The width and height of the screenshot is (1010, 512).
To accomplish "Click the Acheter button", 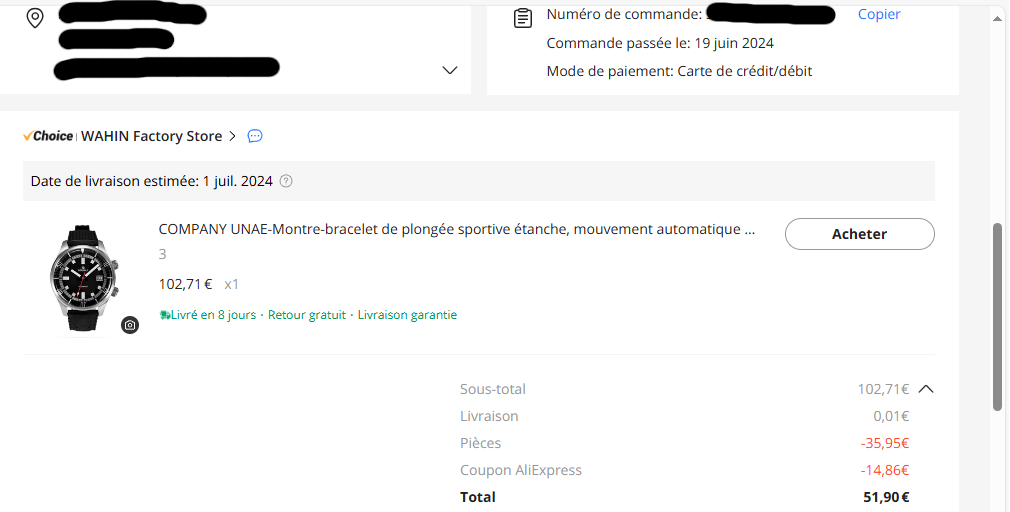I will point(859,234).
